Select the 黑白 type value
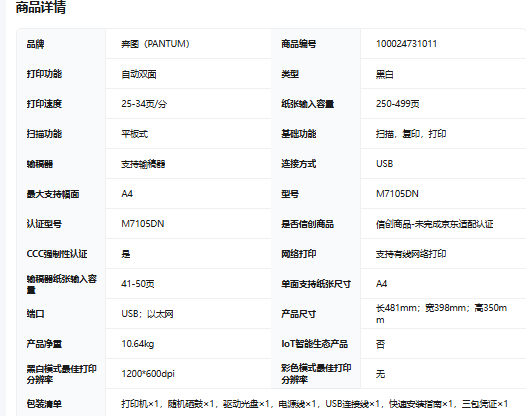The height and width of the screenshot is (416, 526). coord(384,74)
